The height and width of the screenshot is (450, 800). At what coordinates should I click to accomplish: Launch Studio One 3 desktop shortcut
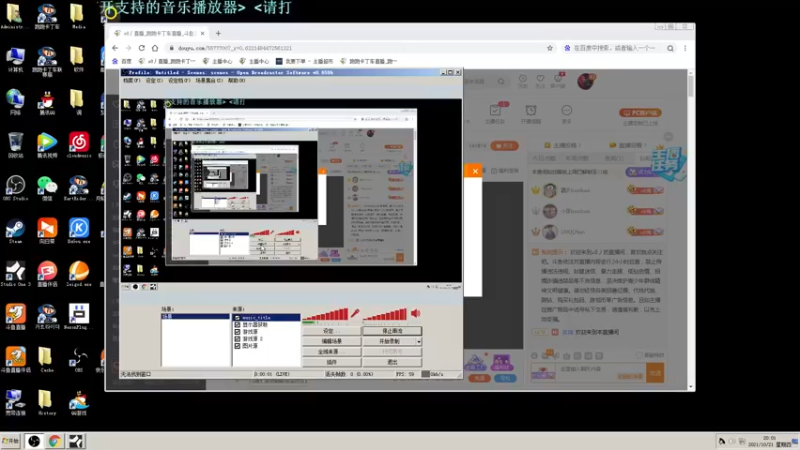(15, 273)
